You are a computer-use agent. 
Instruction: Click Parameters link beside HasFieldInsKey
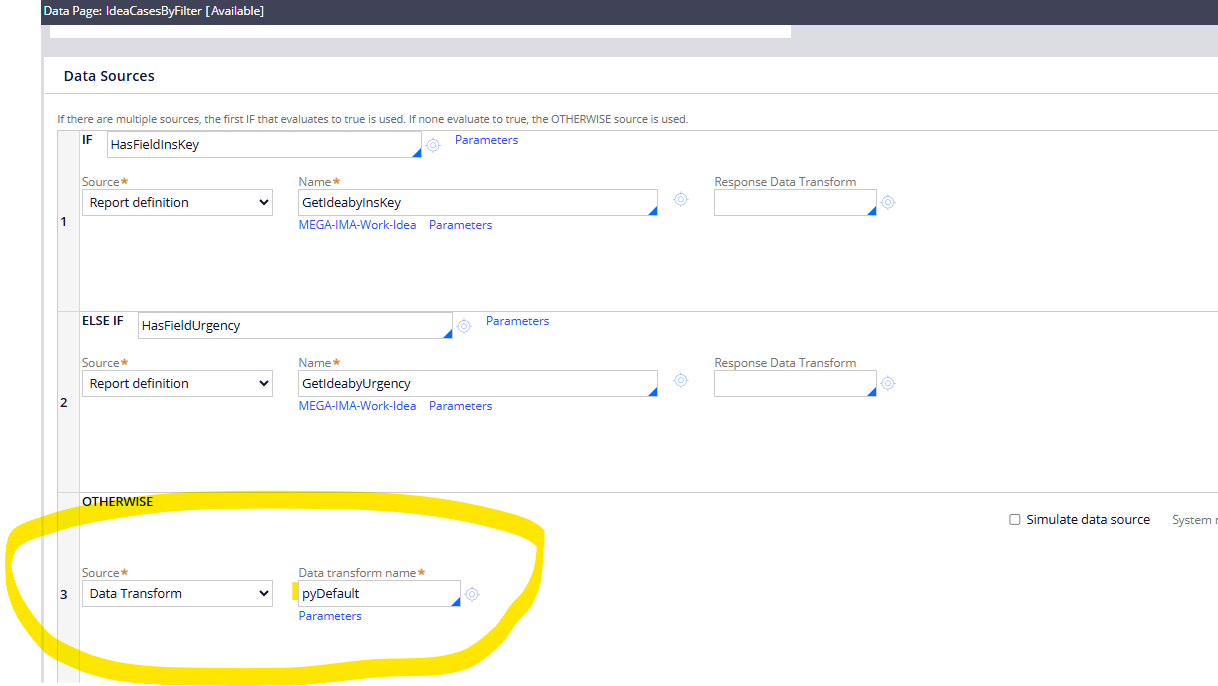(x=486, y=140)
